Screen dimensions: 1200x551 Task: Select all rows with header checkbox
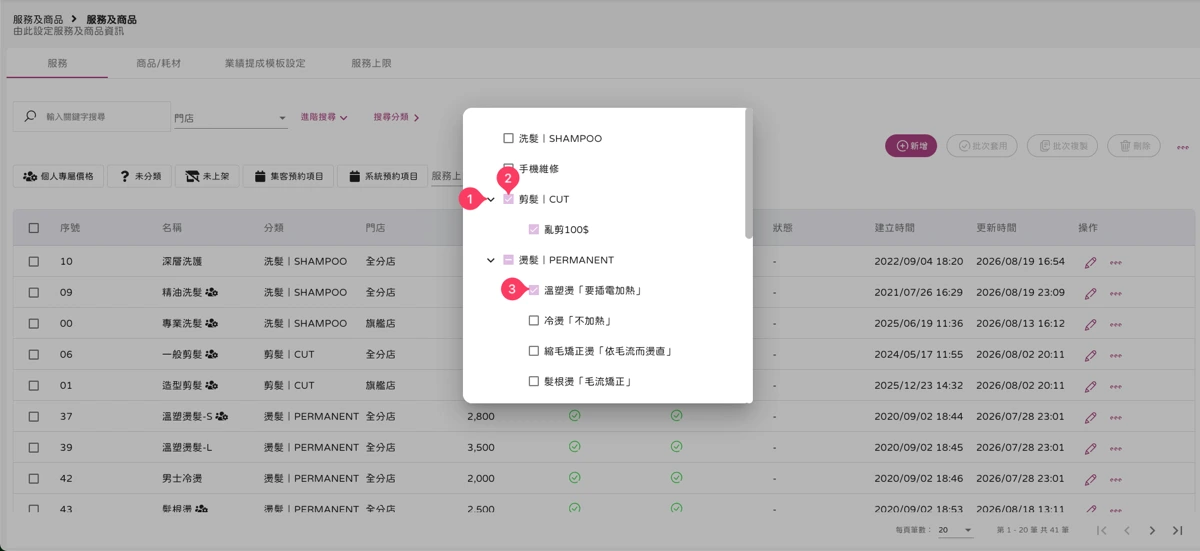click(34, 228)
